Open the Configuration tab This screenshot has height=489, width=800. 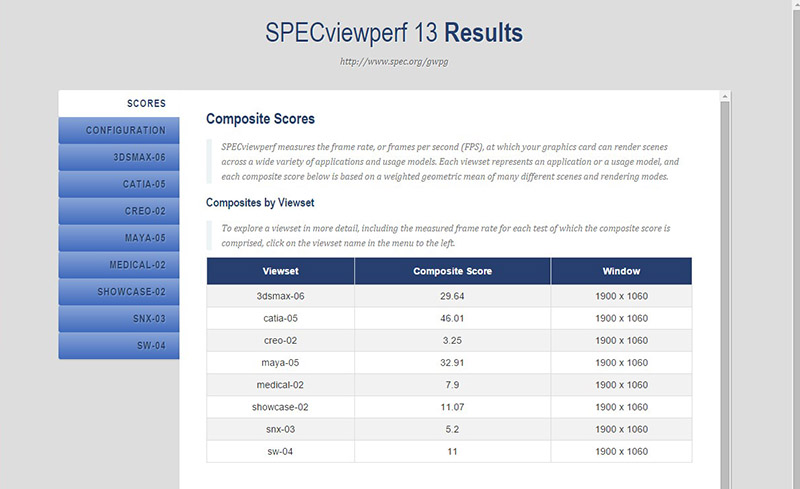(x=119, y=131)
